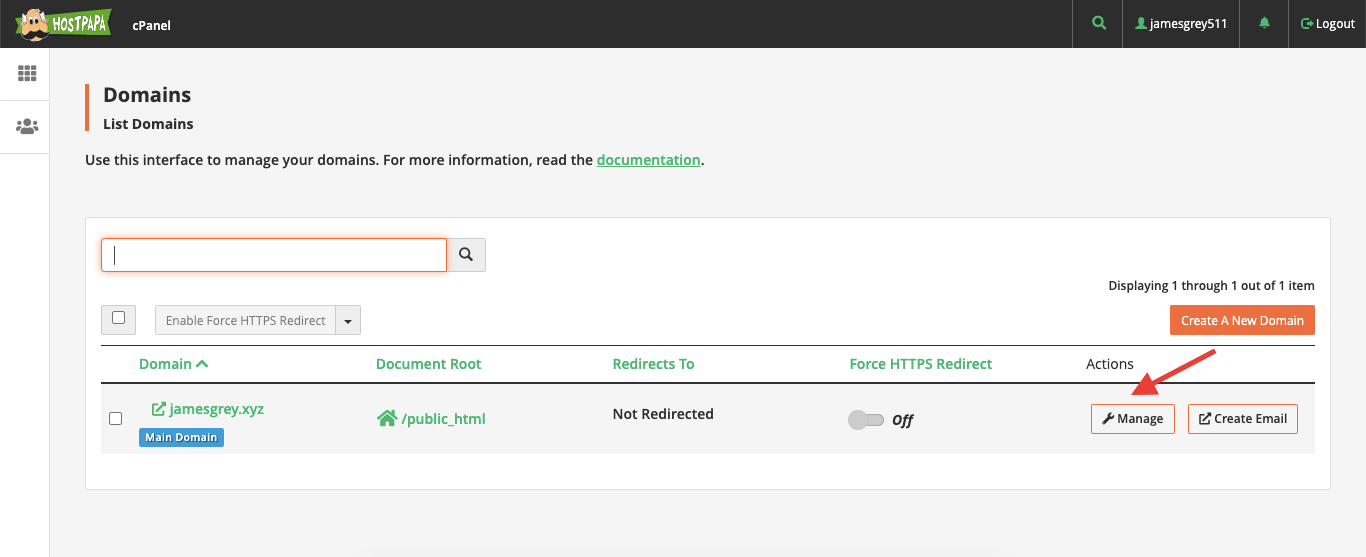This screenshot has height=557, width=1366.
Task: Click the domain search magnifier button
Action: coord(466,255)
